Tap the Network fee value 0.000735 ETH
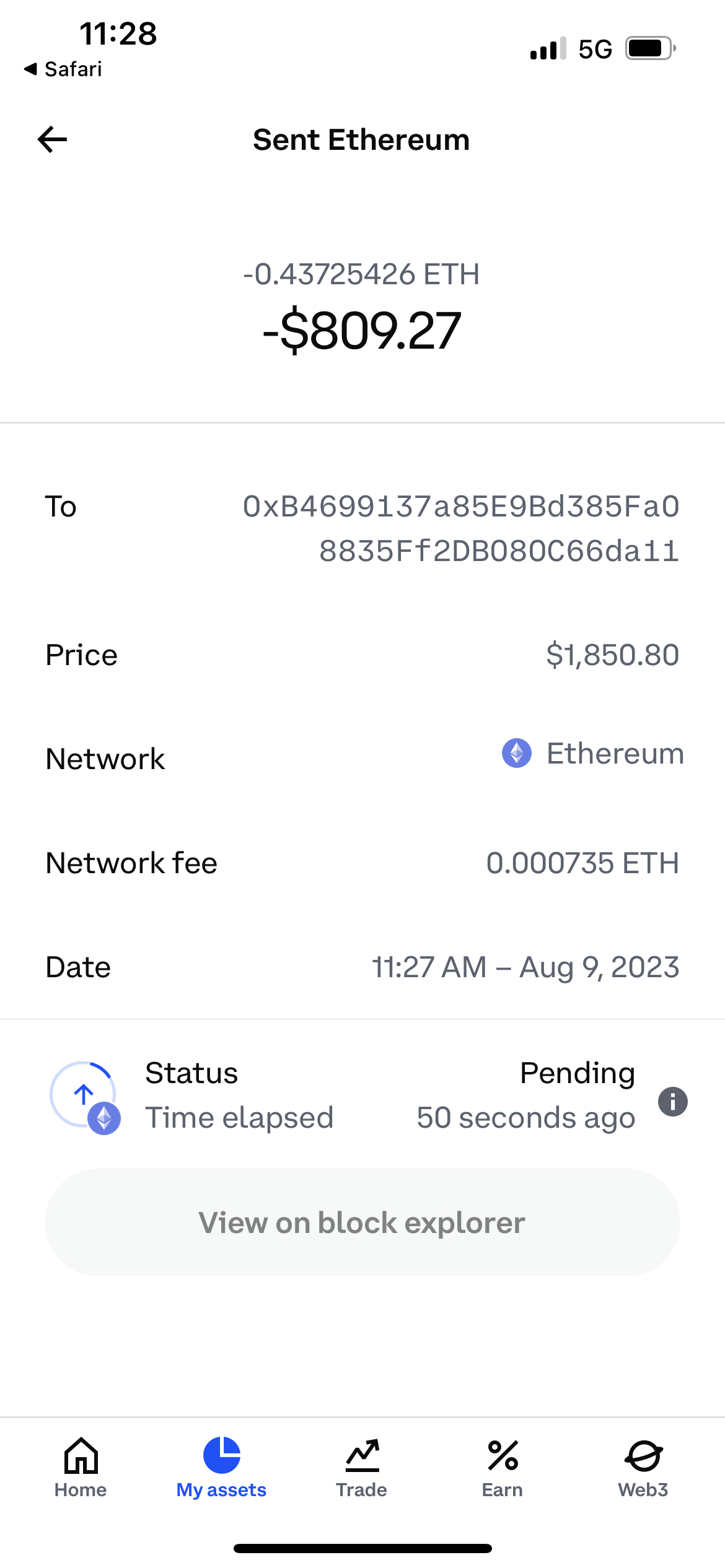 tap(582, 863)
